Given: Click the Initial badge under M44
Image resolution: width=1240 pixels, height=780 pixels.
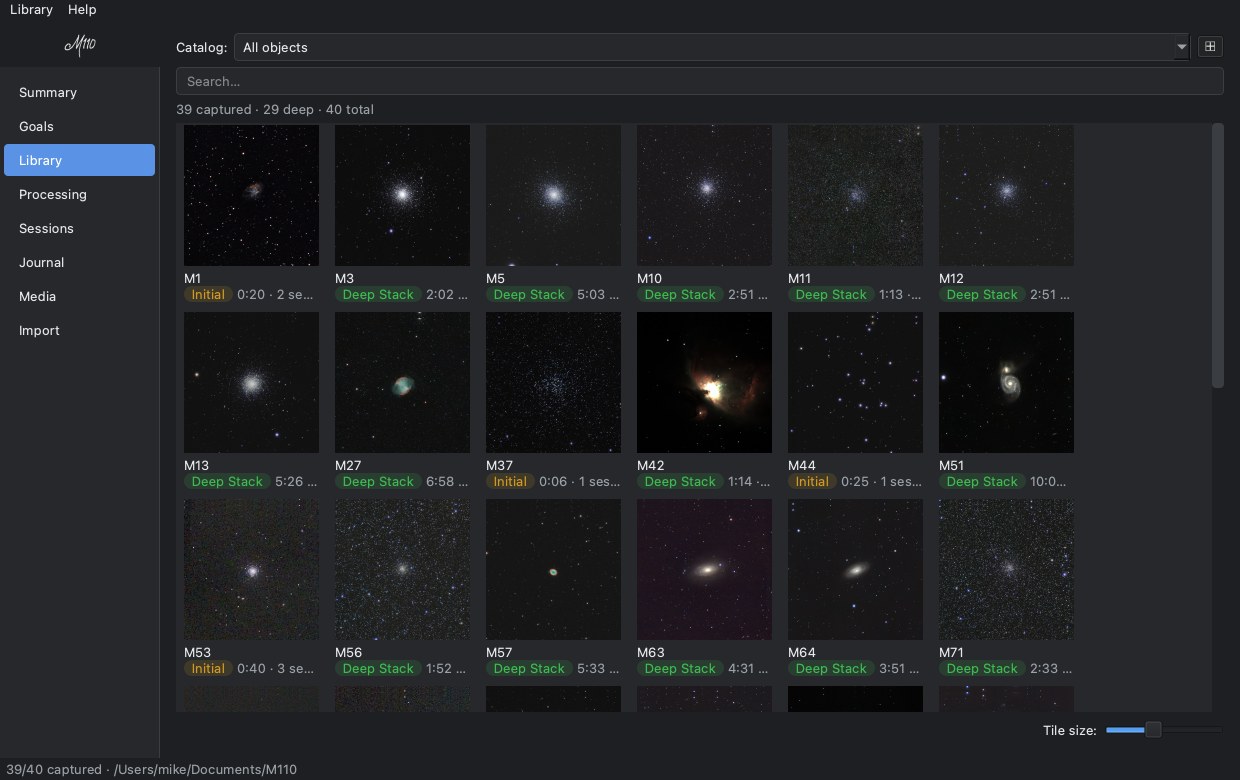Looking at the screenshot, I should pos(812,482).
